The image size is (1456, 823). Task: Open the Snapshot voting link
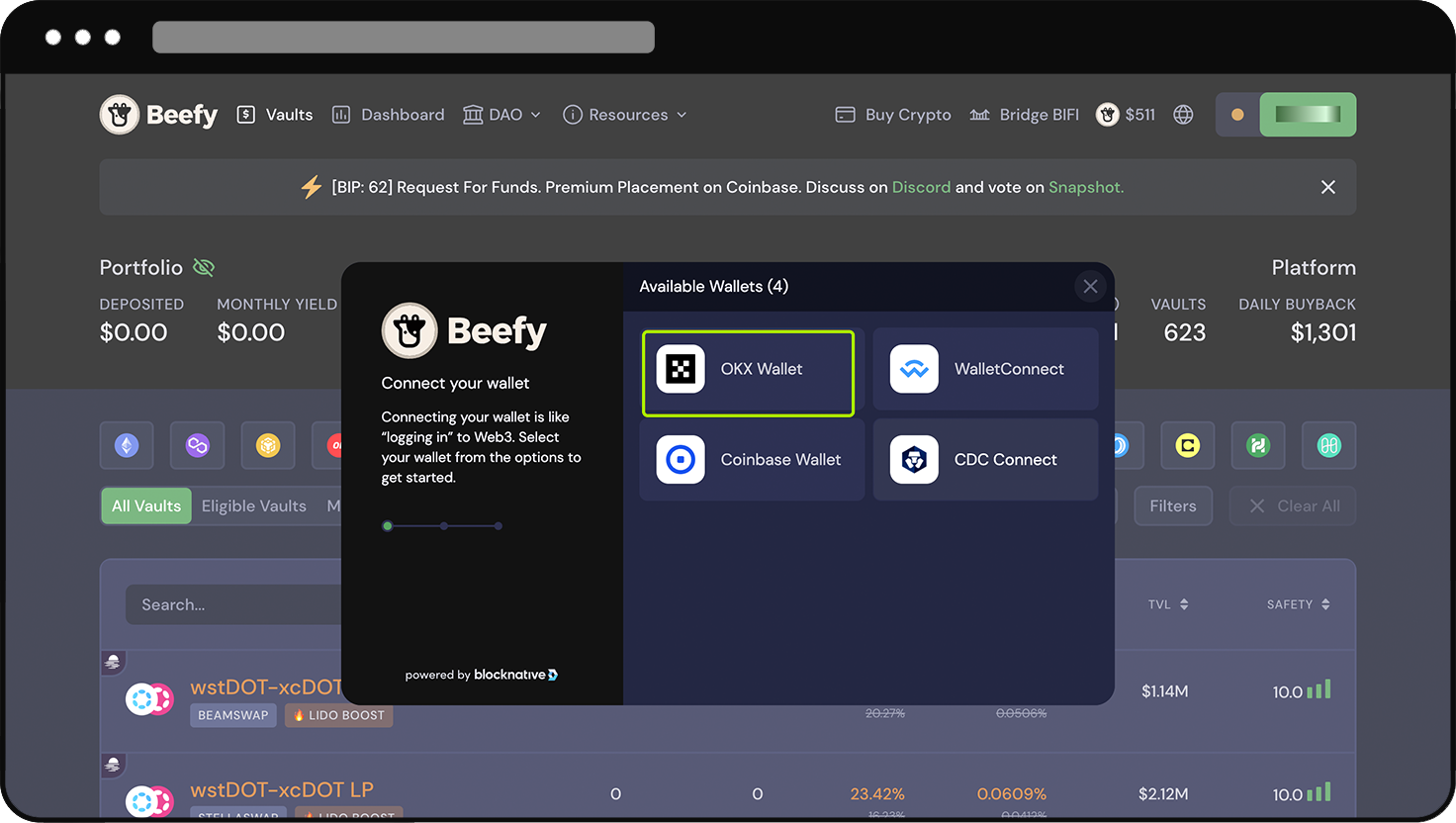[1086, 187]
